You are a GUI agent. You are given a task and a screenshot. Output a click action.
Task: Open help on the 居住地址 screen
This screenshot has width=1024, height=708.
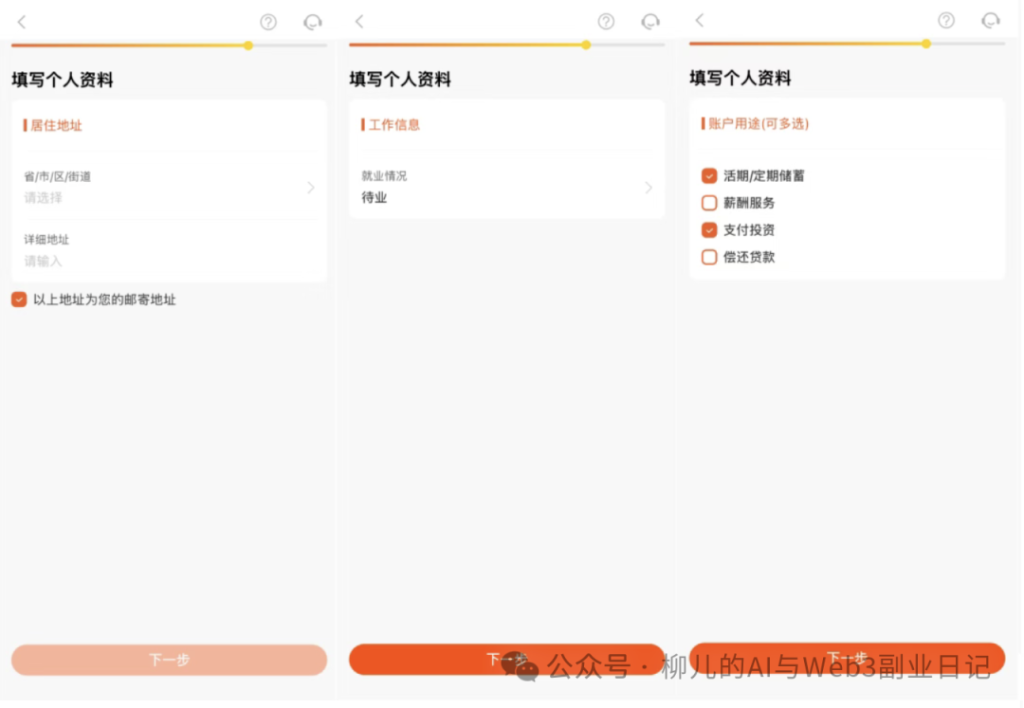(268, 22)
